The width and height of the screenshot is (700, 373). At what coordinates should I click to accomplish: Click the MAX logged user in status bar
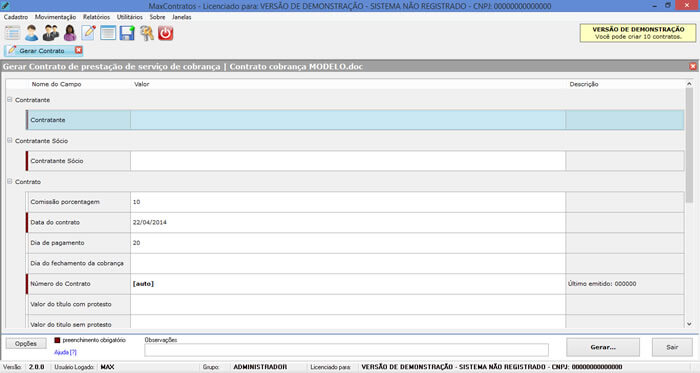tap(107, 367)
